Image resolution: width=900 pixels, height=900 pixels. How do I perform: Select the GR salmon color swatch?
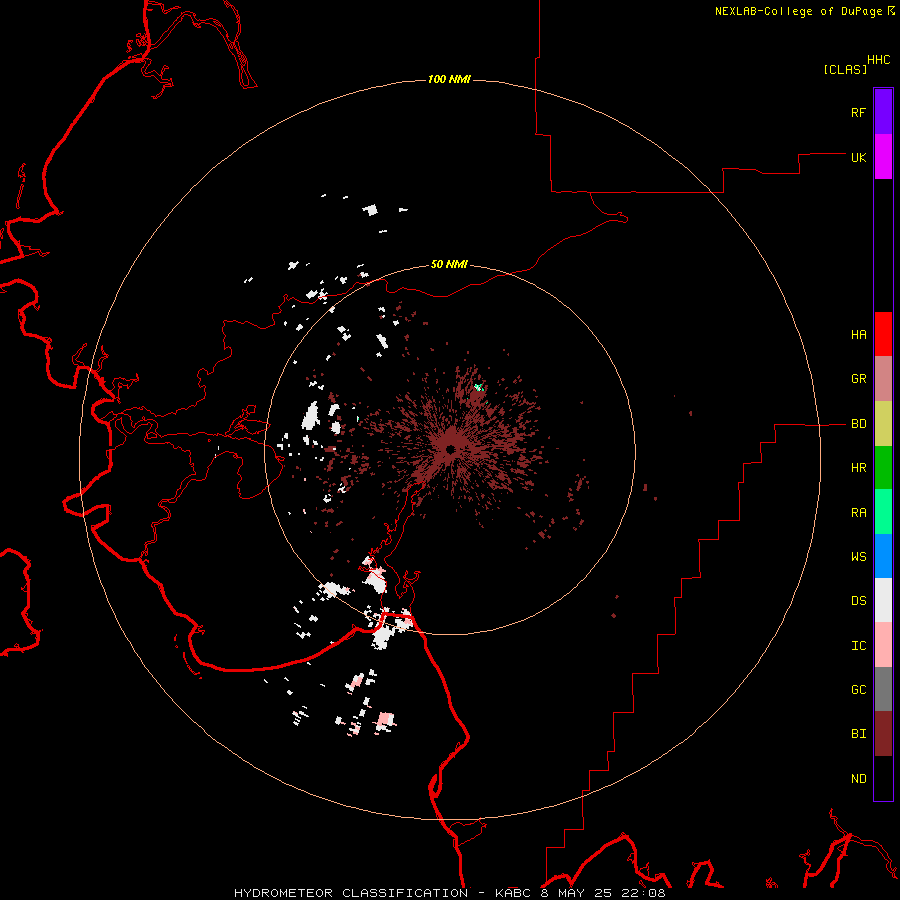[883, 379]
